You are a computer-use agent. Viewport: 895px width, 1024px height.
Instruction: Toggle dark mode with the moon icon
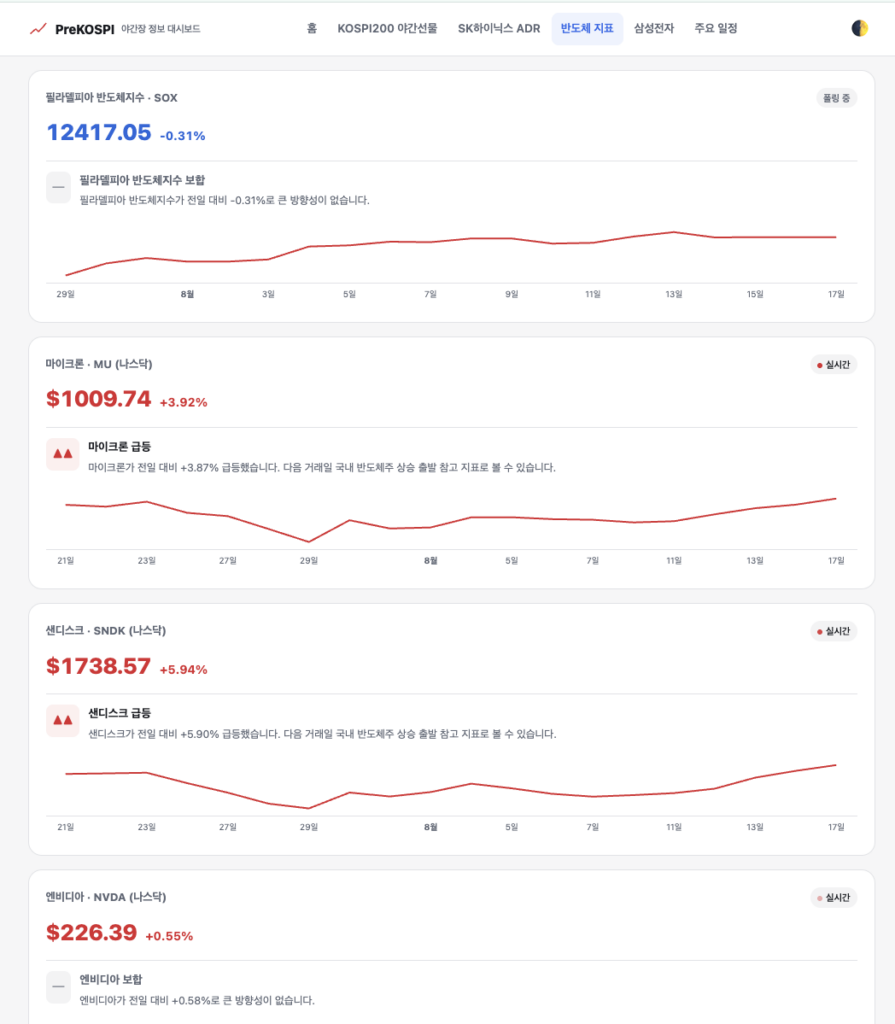pyautogui.click(x=860, y=28)
